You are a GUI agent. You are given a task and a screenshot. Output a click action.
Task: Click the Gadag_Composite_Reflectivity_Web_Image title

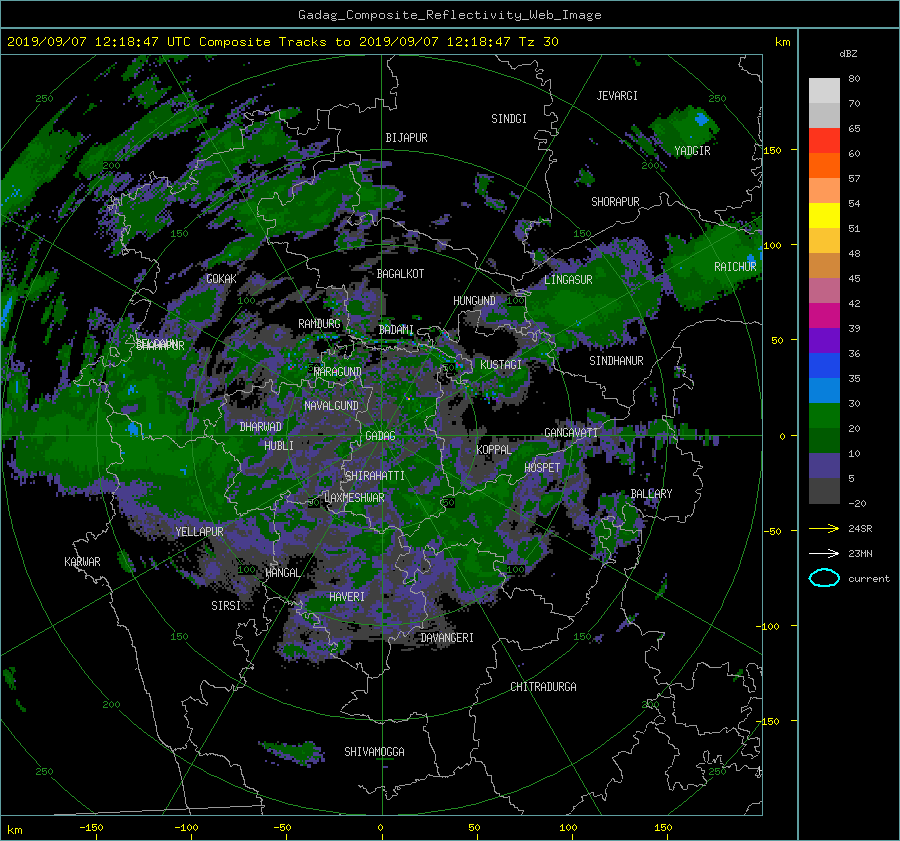tap(449, 15)
